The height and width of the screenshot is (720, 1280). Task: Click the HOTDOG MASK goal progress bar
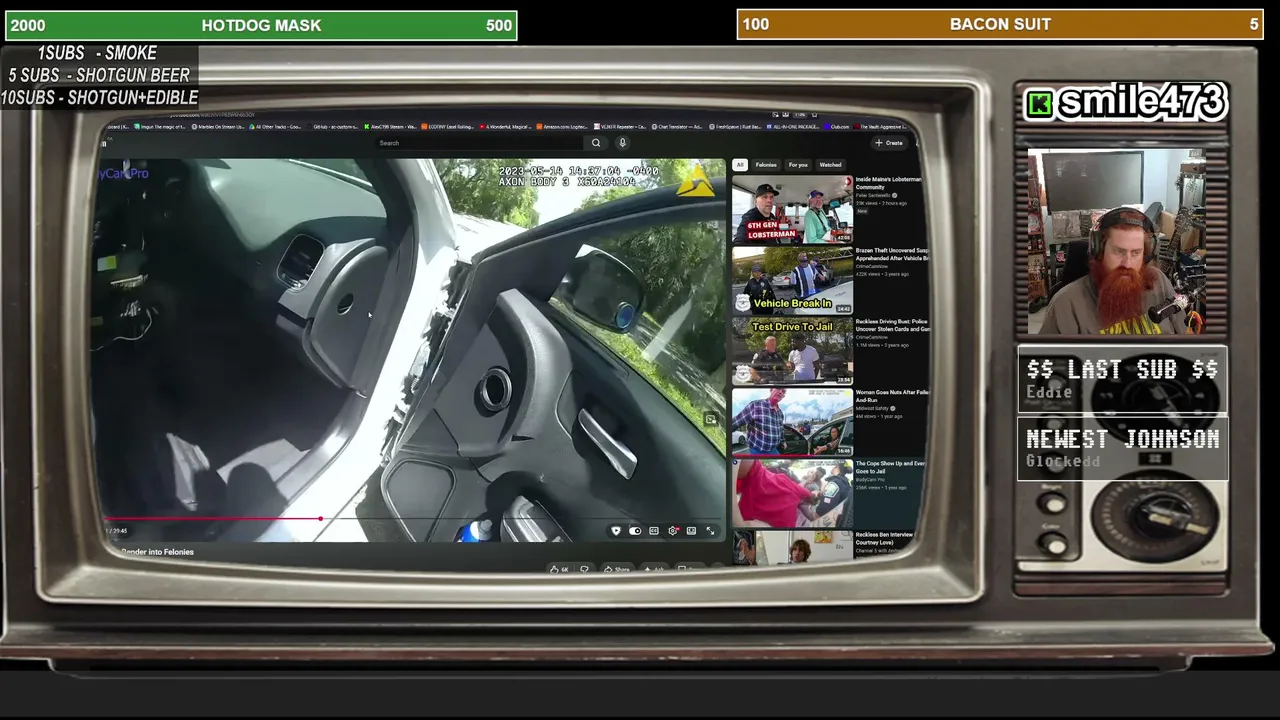(x=261, y=25)
